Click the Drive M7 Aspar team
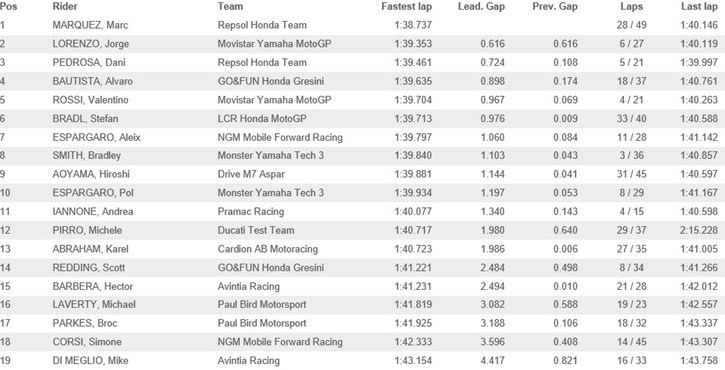Screen dimensions: 725x370 (251, 174)
